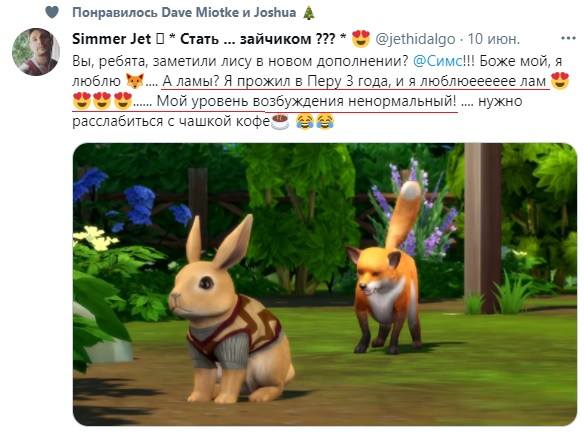
Task: Click the heart-eyes emoji beside the name
Action: coord(361,38)
